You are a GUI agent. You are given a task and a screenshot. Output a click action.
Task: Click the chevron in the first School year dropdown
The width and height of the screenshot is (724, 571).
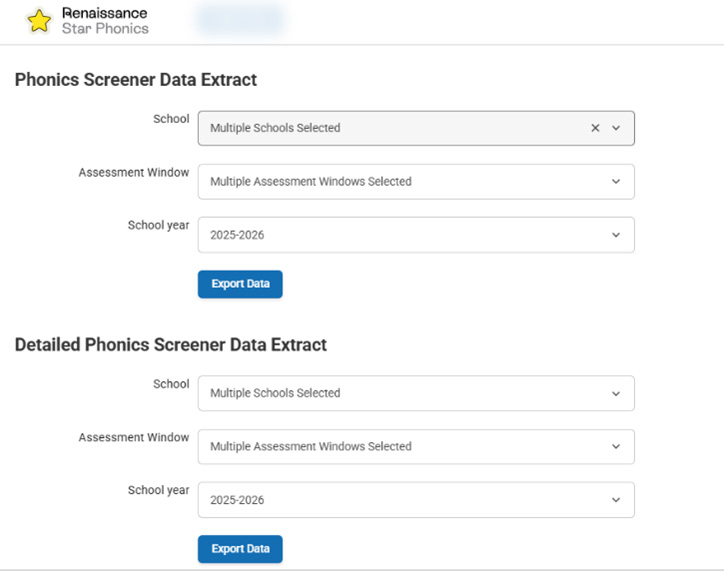coord(616,235)
